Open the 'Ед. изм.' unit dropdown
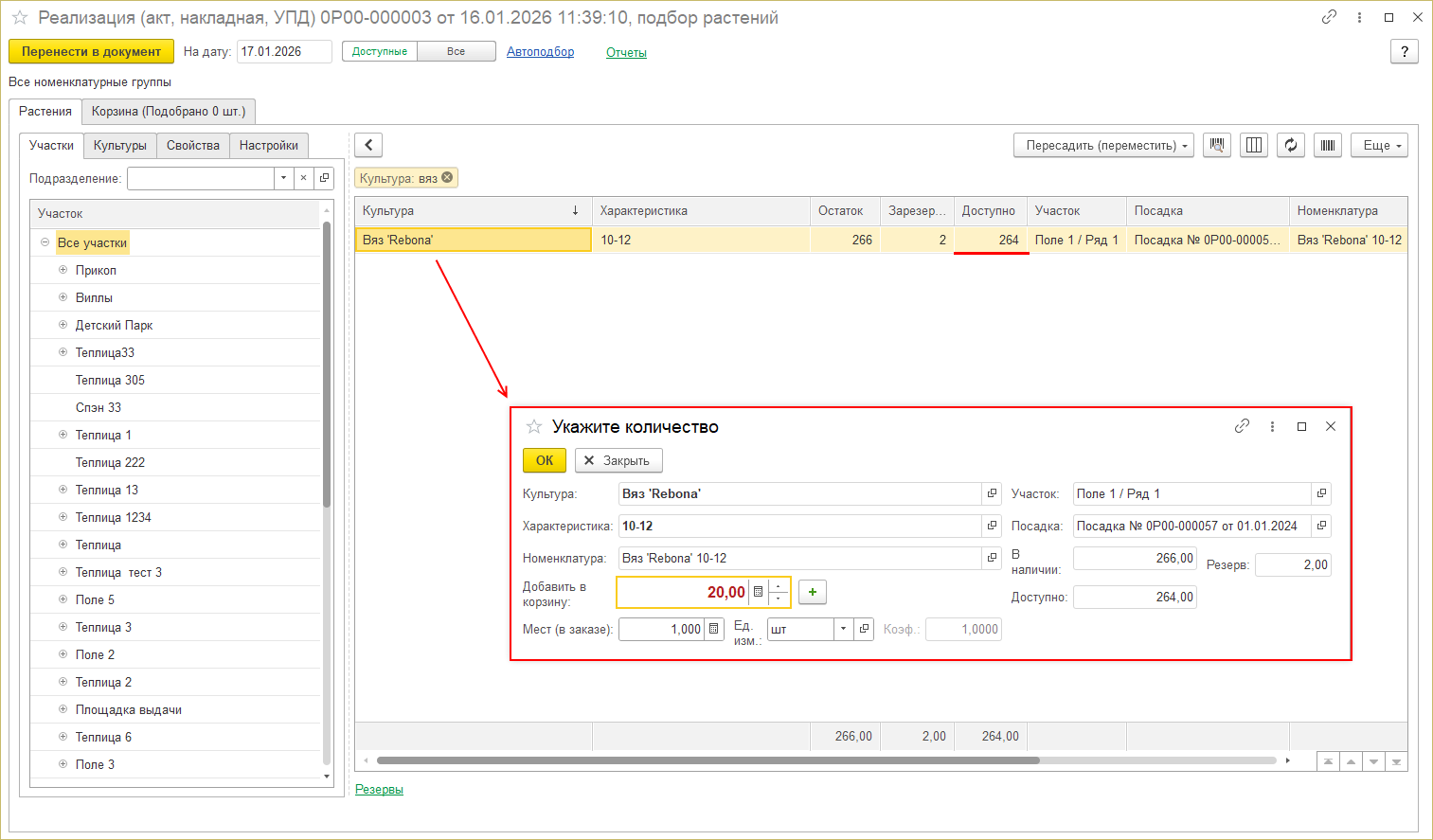This screenshot has width=1433, height=840. click(843, 629)
